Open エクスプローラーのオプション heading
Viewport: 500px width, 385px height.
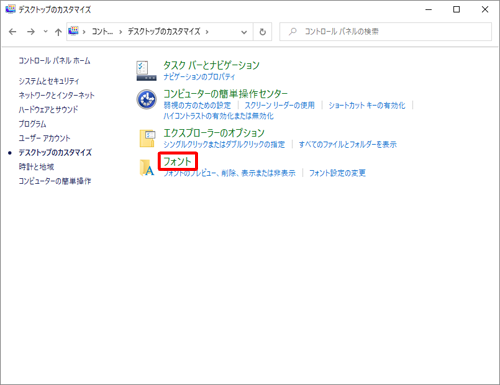point(214,133)
